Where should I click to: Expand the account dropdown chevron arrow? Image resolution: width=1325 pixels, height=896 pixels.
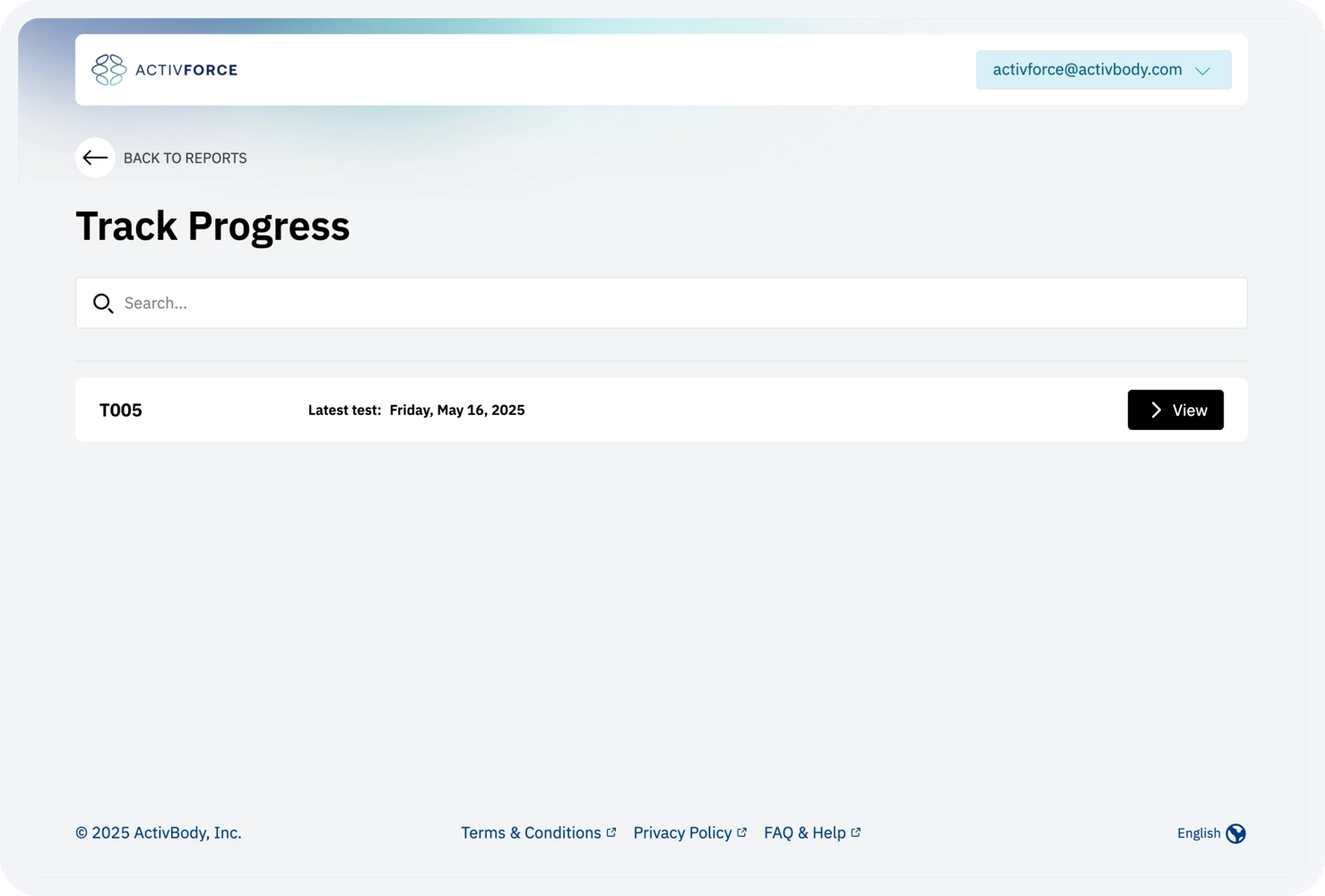1203,71
